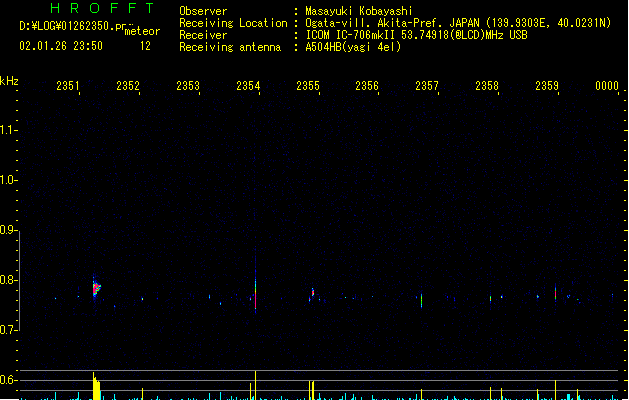
Task: Click the antenna value A504HB(yagi 4el)
Action: [353, 47]
